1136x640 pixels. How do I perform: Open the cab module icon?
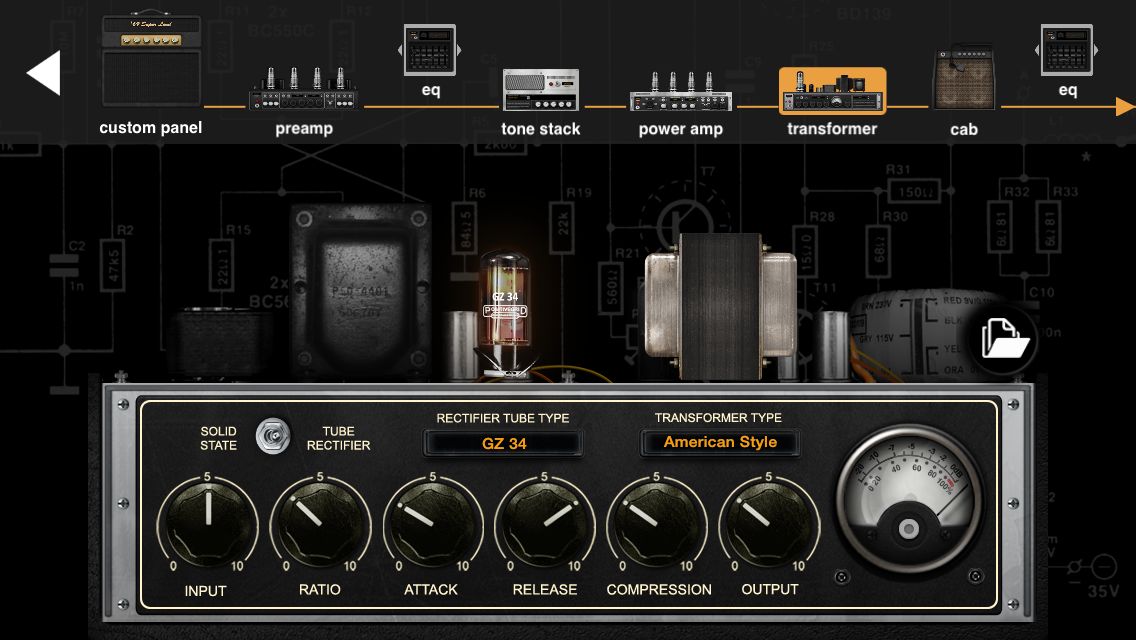click(963, 79)
